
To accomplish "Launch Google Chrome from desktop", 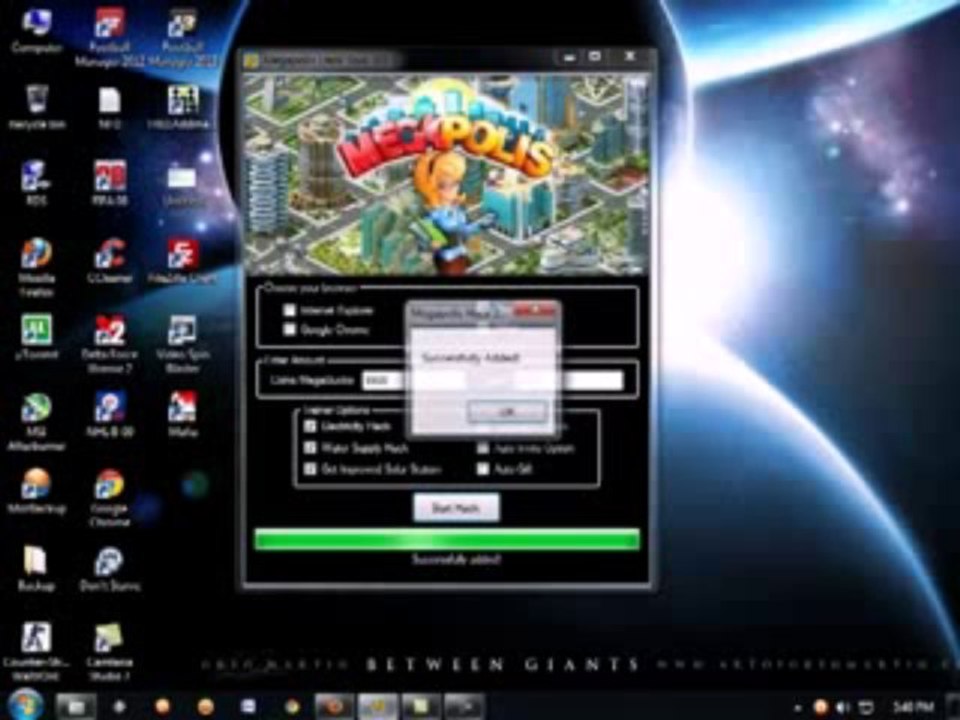I will point(110,497).
